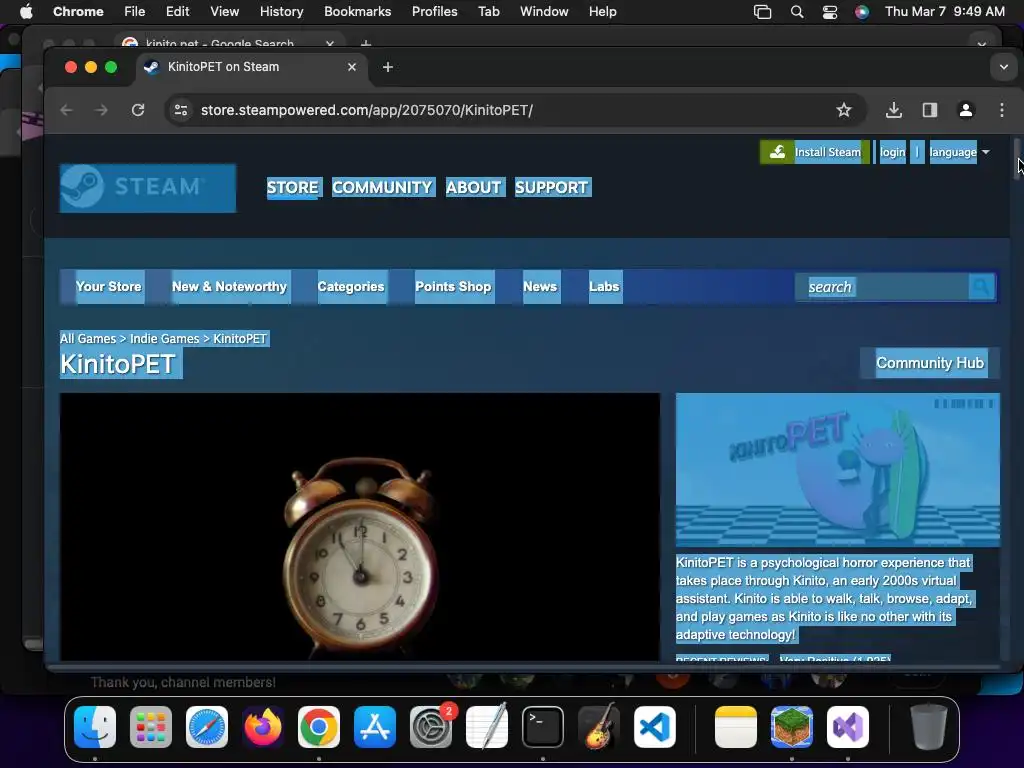Open Safari from the Dock
This screenshot has height=768, width=1024.
tap(207, 727)
